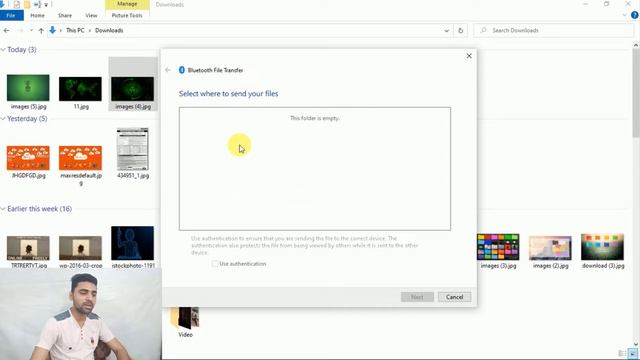The height and width of the screenshot is (360, 640).
Task: Select 11.jpg thumbnail
Action: 80,89
